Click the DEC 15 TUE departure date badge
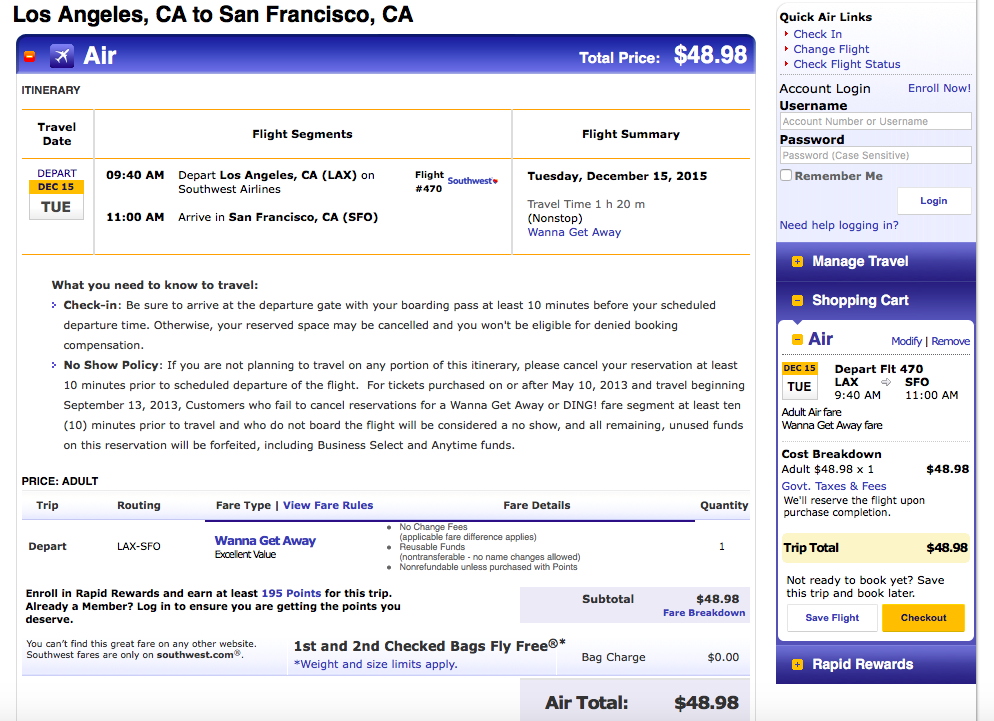 pos(56,196)
